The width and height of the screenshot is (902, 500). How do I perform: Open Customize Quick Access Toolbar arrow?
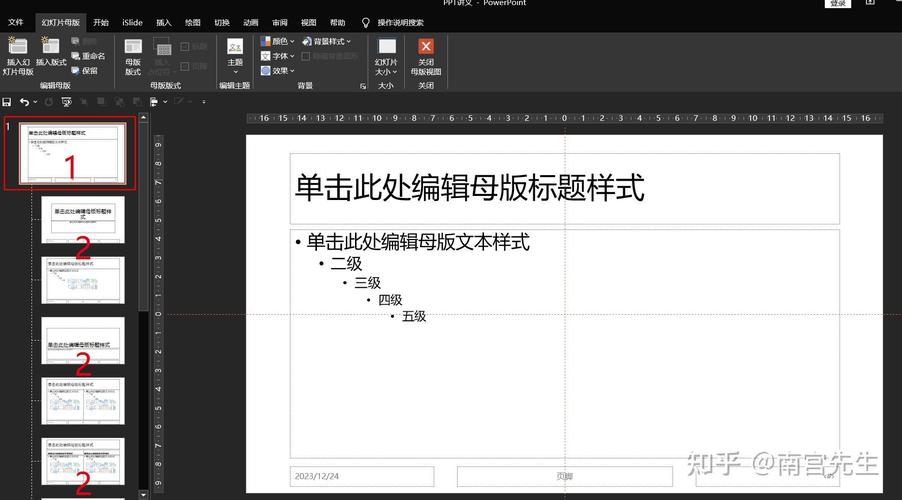pyautogui.click(x=204, y=102)
